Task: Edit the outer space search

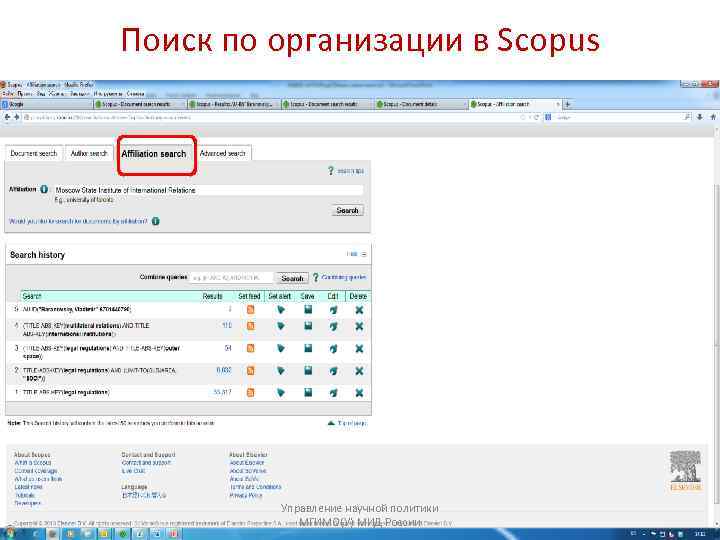Action: click(x=334, y=349)
